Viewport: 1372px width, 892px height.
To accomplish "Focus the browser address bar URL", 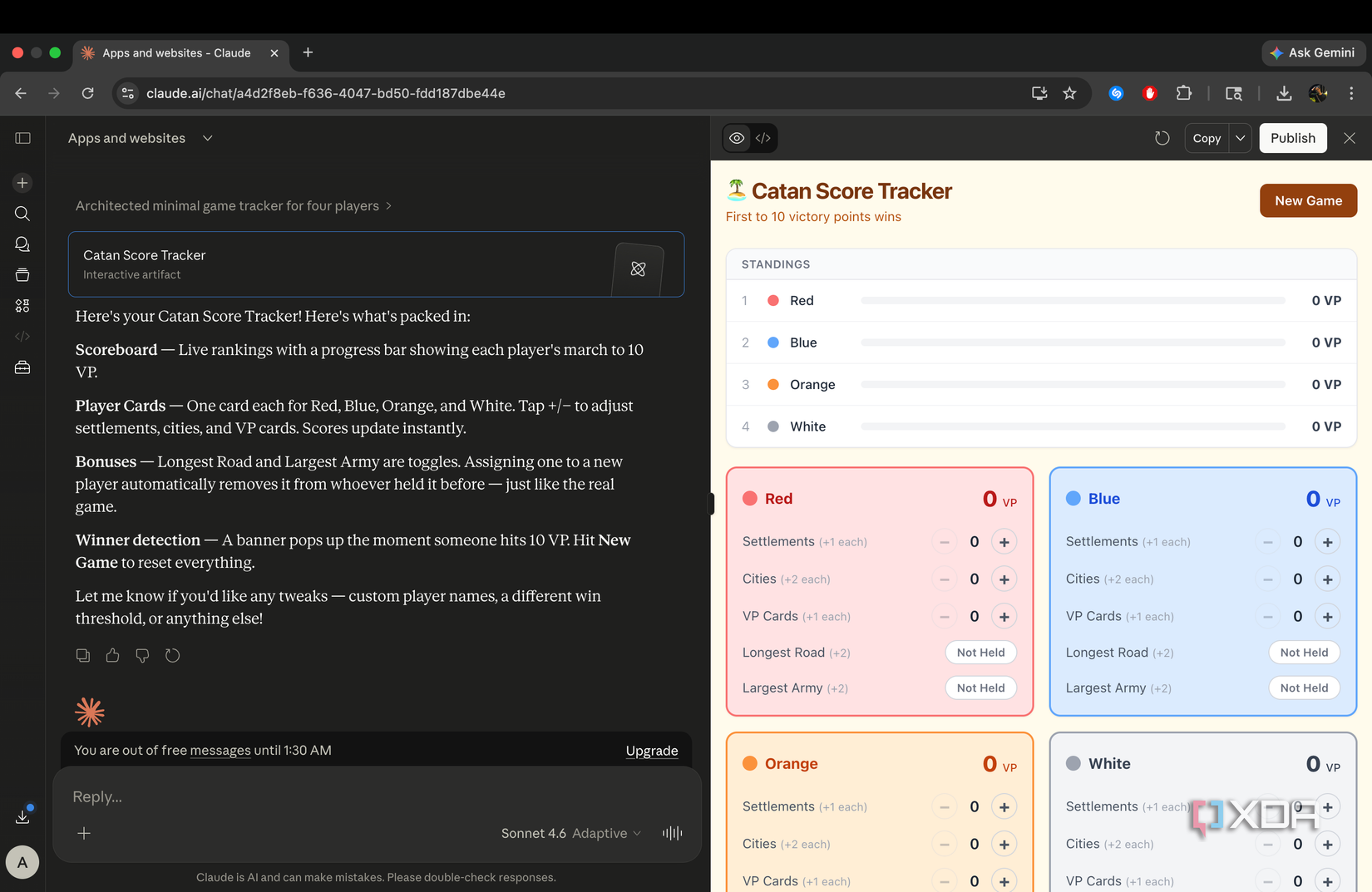I will 326,93.
